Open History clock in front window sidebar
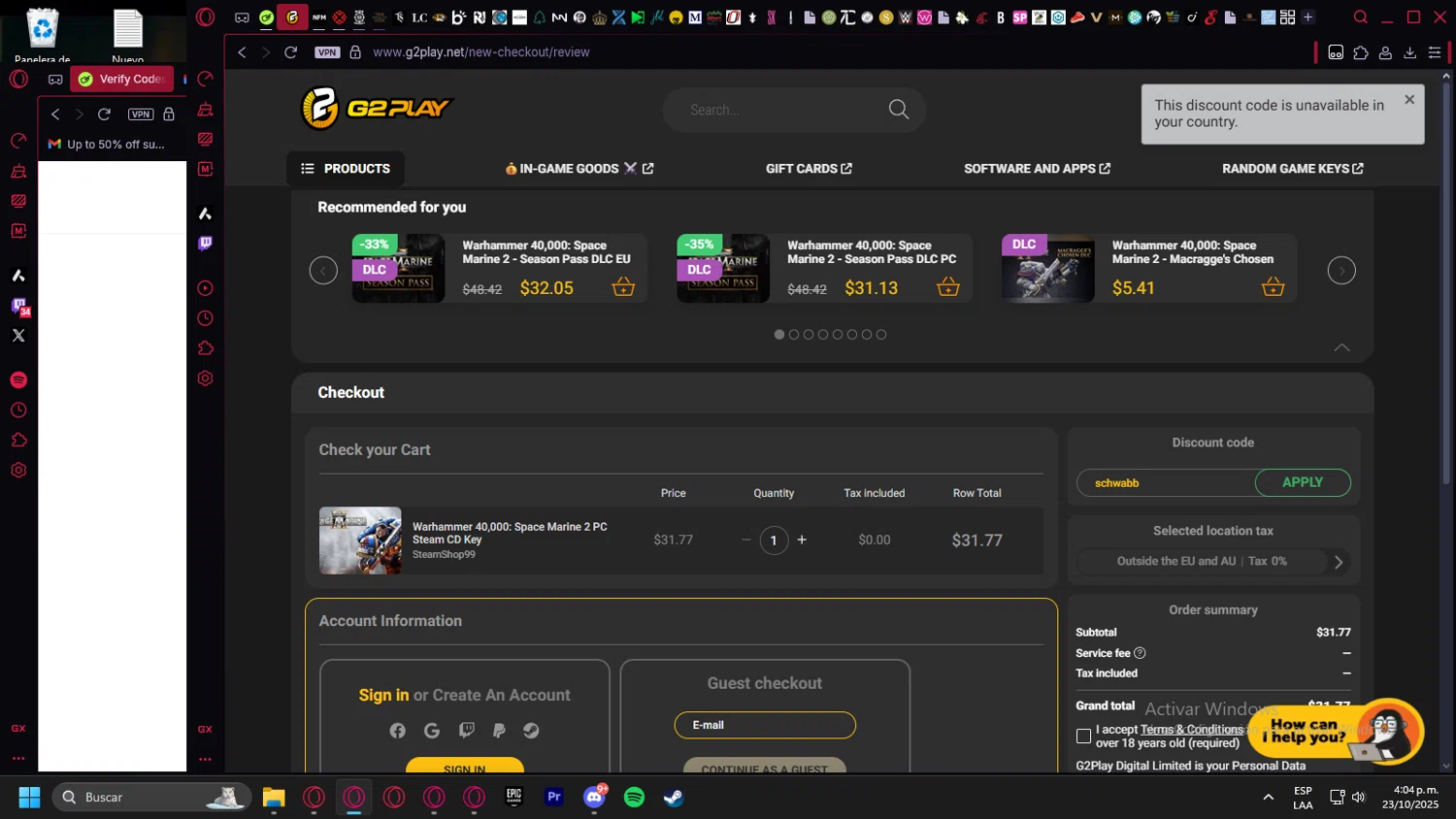 click(x=205, y=318)
